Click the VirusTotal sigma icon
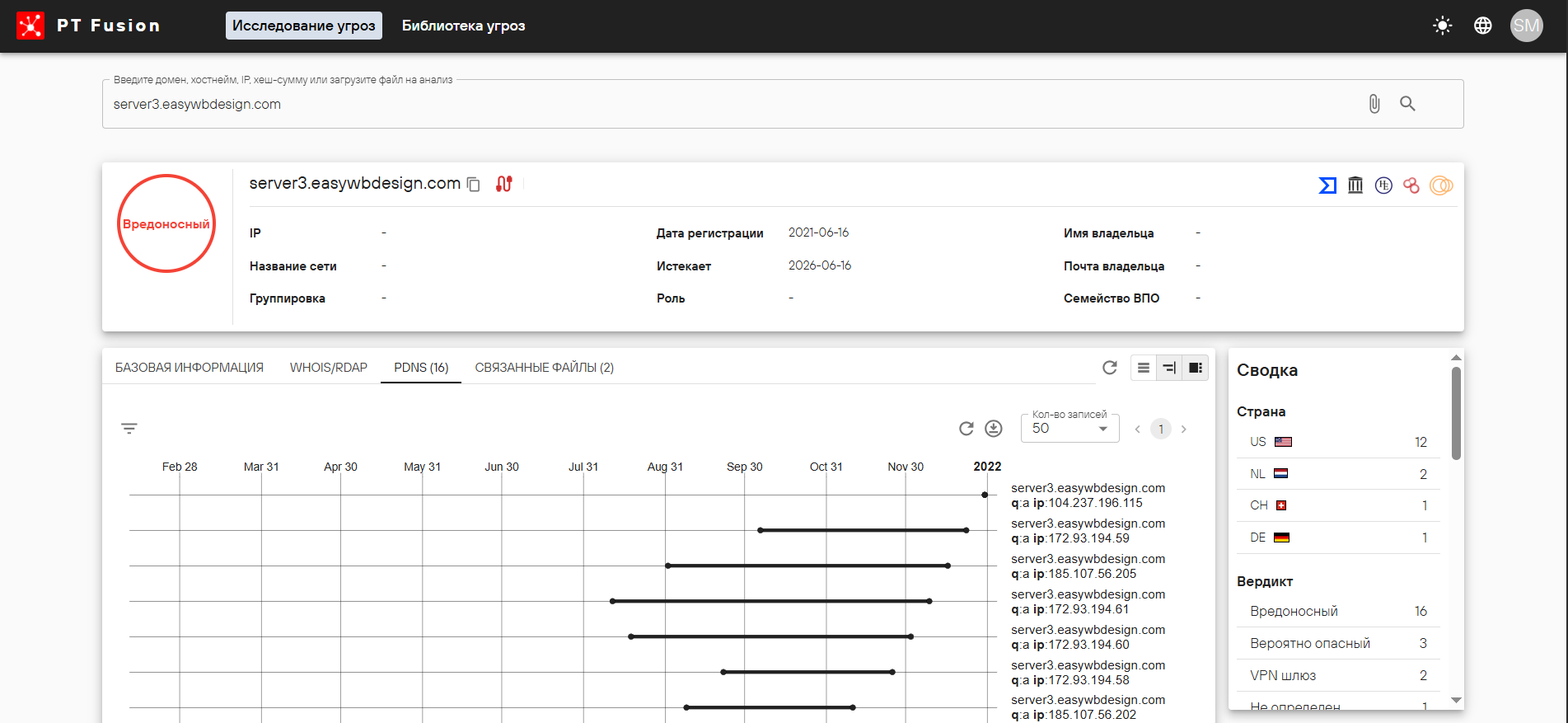Viewport: 1568px width, 723px height. 1327,185
